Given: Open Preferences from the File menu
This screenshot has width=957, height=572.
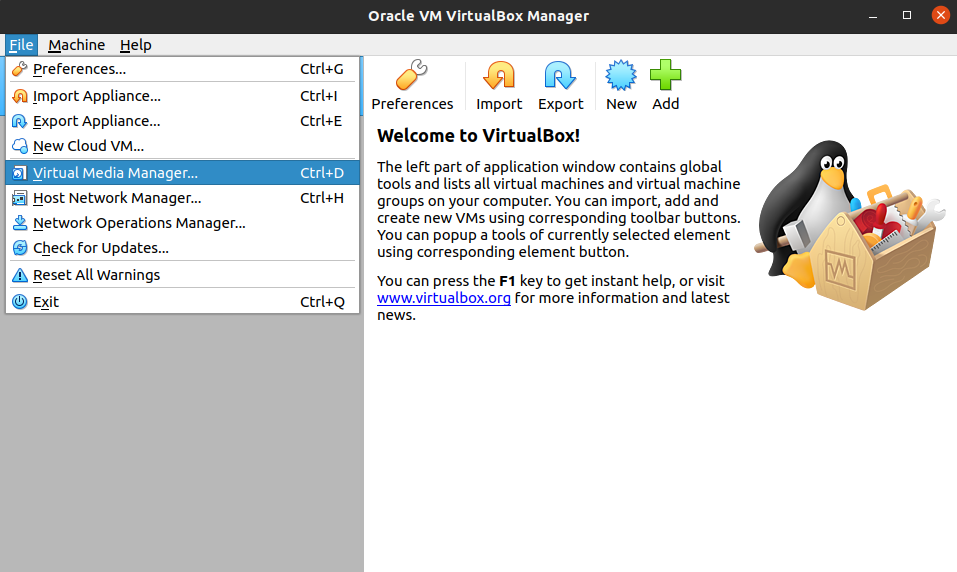Looking at the screenshot, I should click(182, 69).
